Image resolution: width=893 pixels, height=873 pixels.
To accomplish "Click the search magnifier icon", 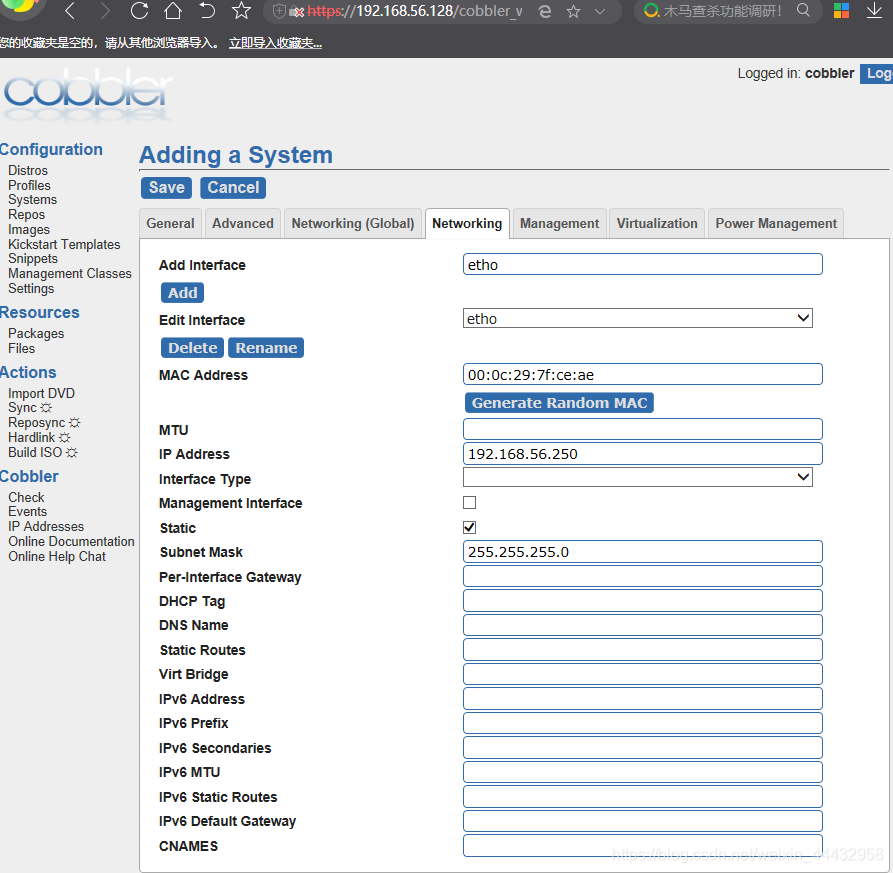I will point(803,10).
